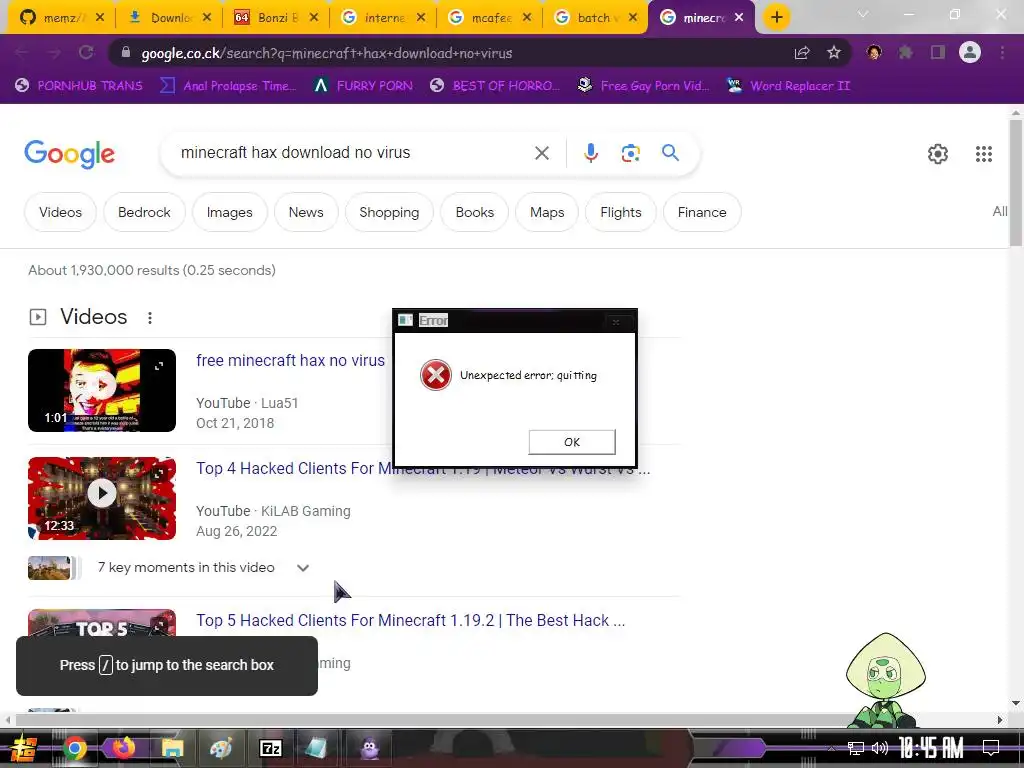Click the blue magnifier search icon

tap(670, 153)
